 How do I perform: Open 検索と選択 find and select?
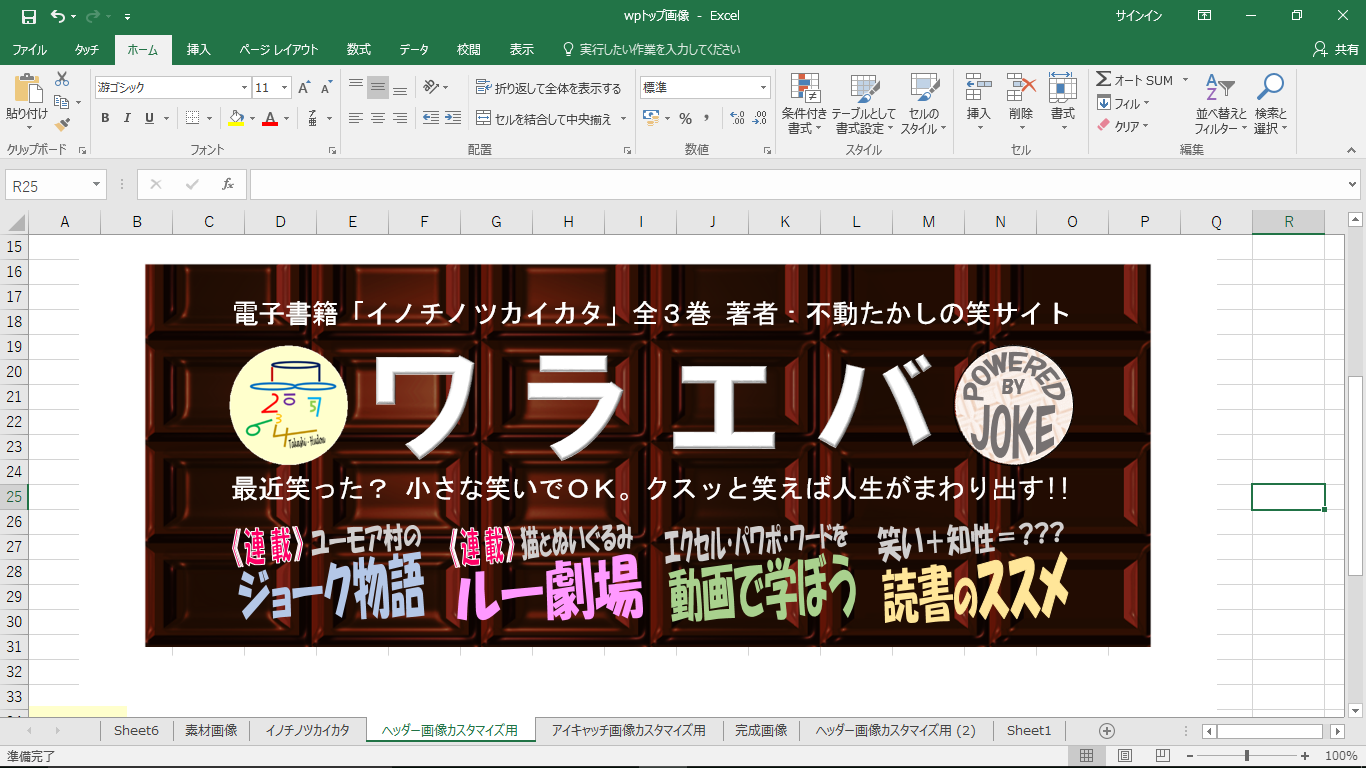pyautogui.click(x=1270, y=103)
